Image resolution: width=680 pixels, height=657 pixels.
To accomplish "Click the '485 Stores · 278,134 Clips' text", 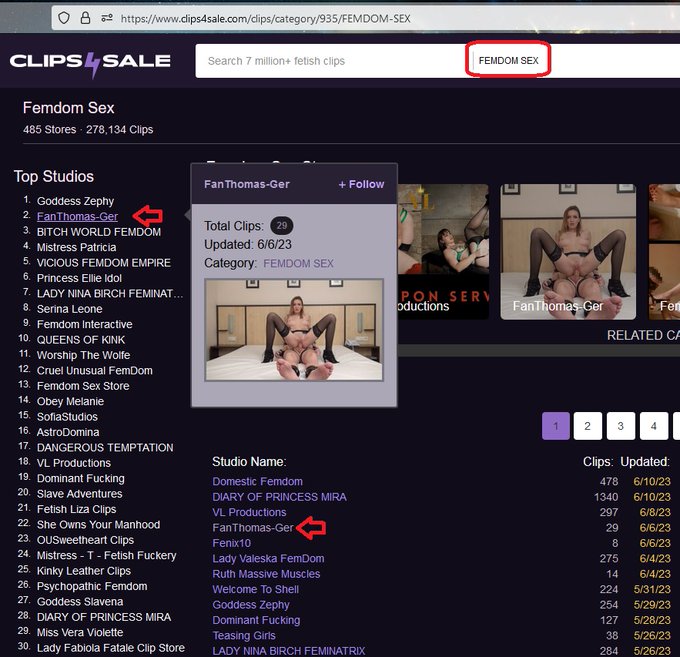I will (88, 130).
